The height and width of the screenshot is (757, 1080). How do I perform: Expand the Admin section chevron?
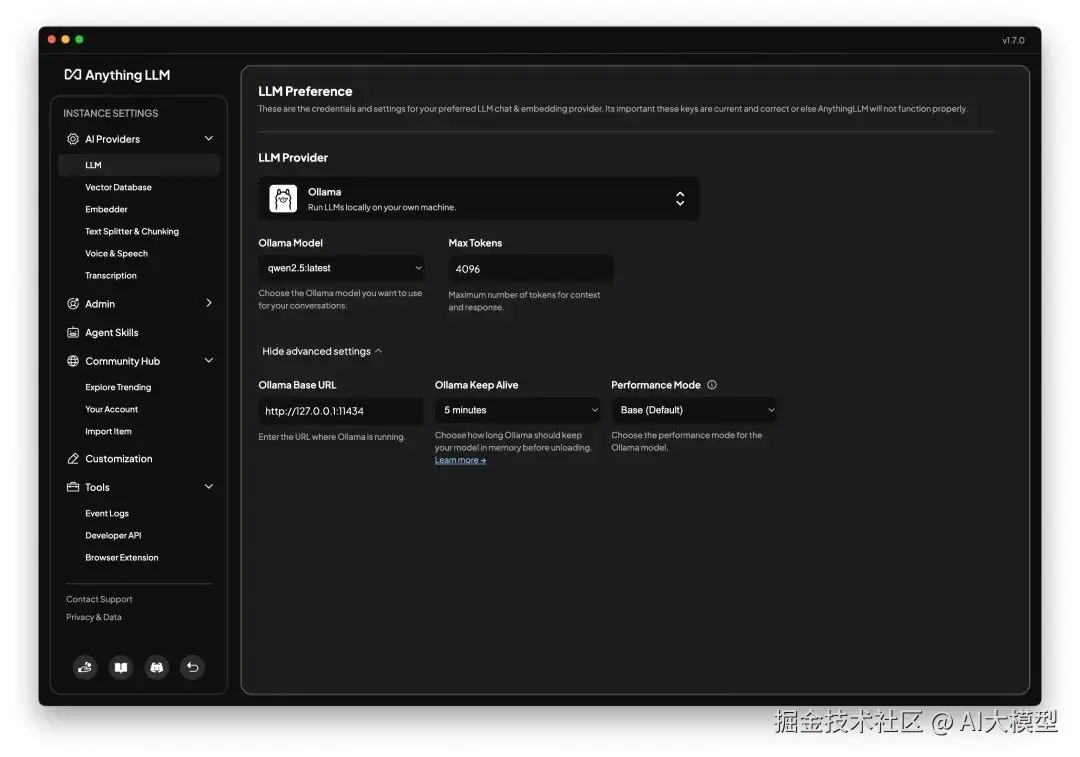pyautogui.click(x=209, y=303)
